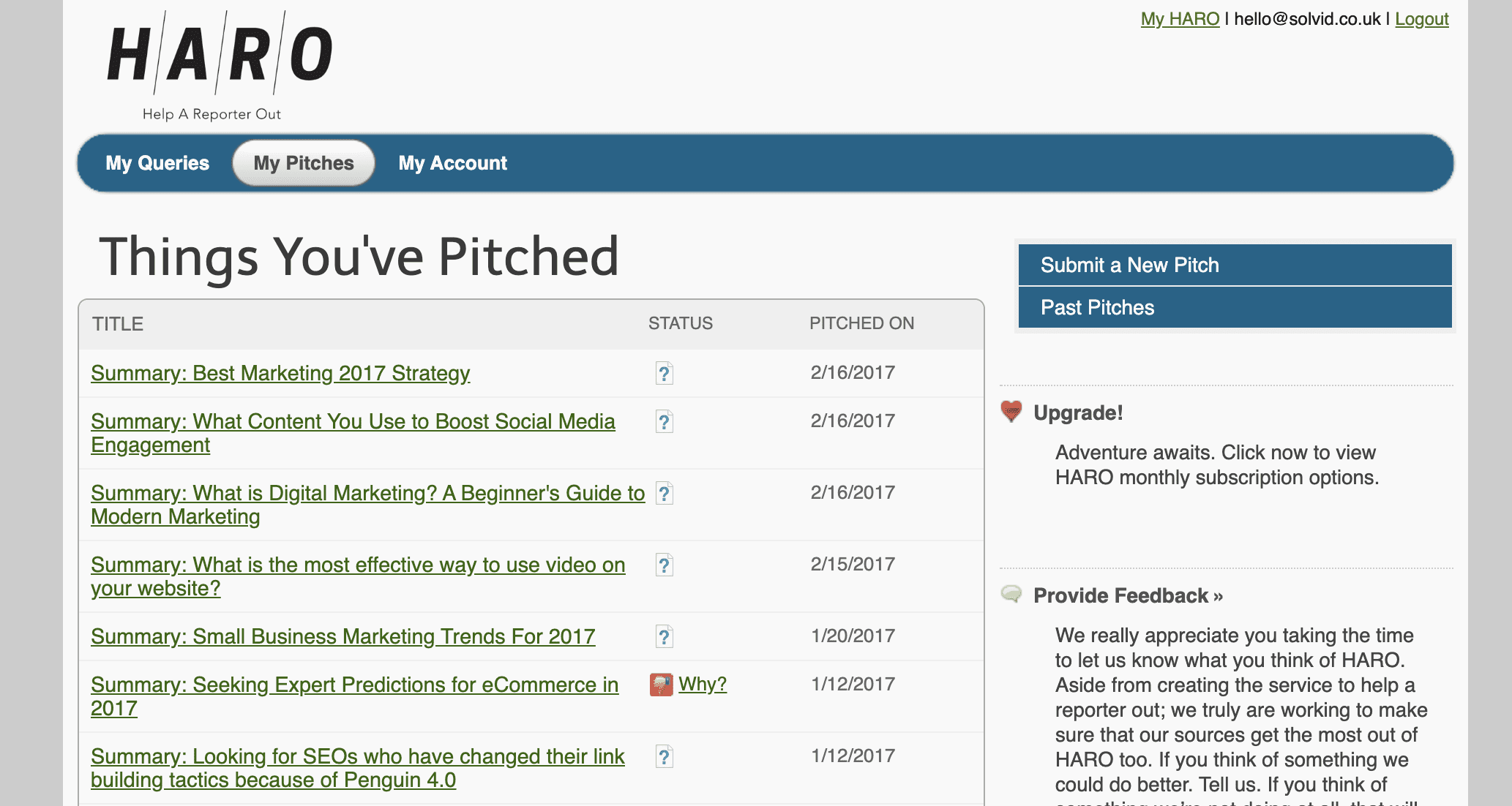
Task: Click the speech bubble icon beside Provide Feedback
Action: click(1011, 594)
